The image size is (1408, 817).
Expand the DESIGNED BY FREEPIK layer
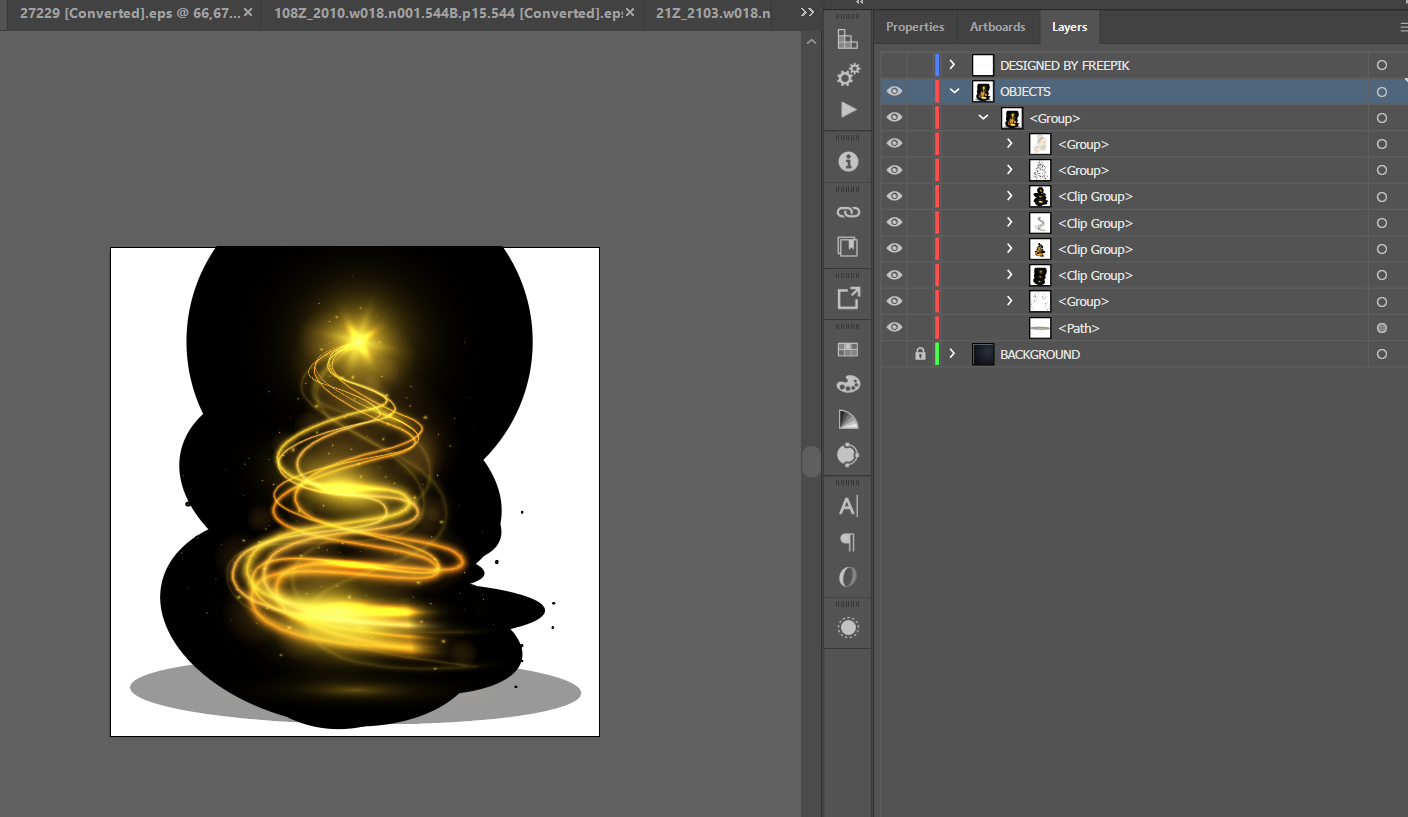(952, 65)
